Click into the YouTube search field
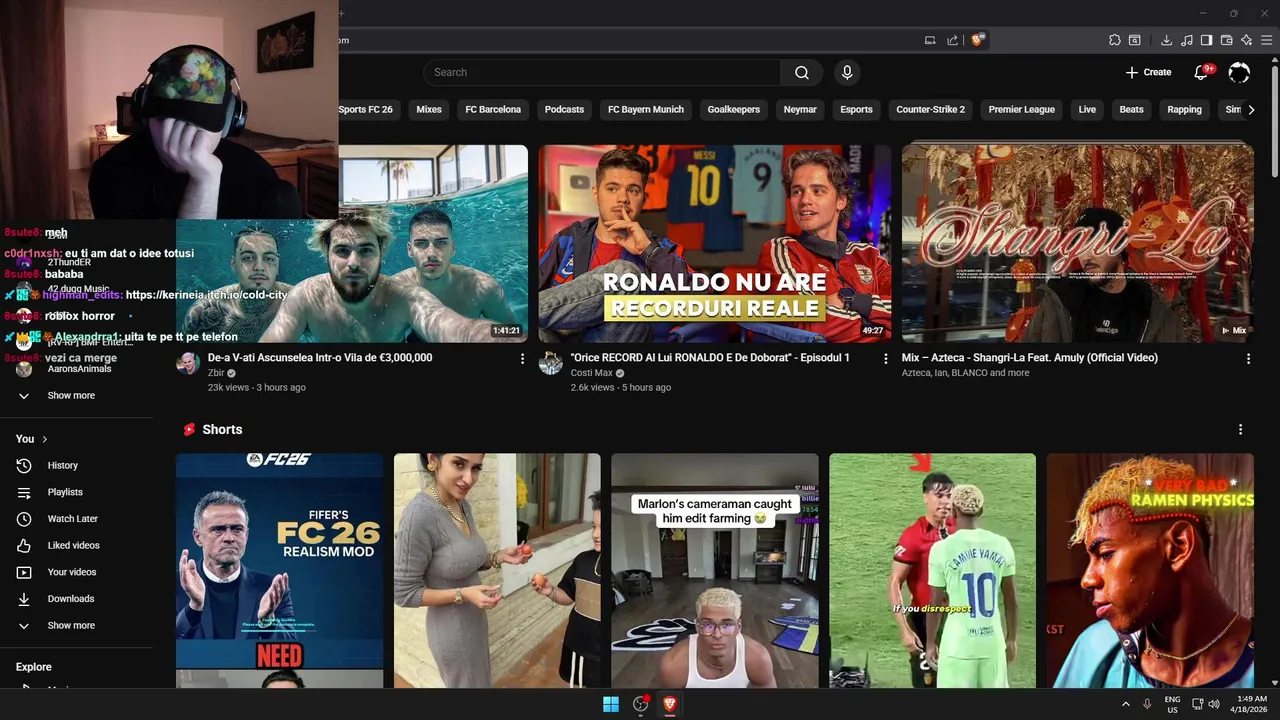1280x720 pixels. pos(602,72)
